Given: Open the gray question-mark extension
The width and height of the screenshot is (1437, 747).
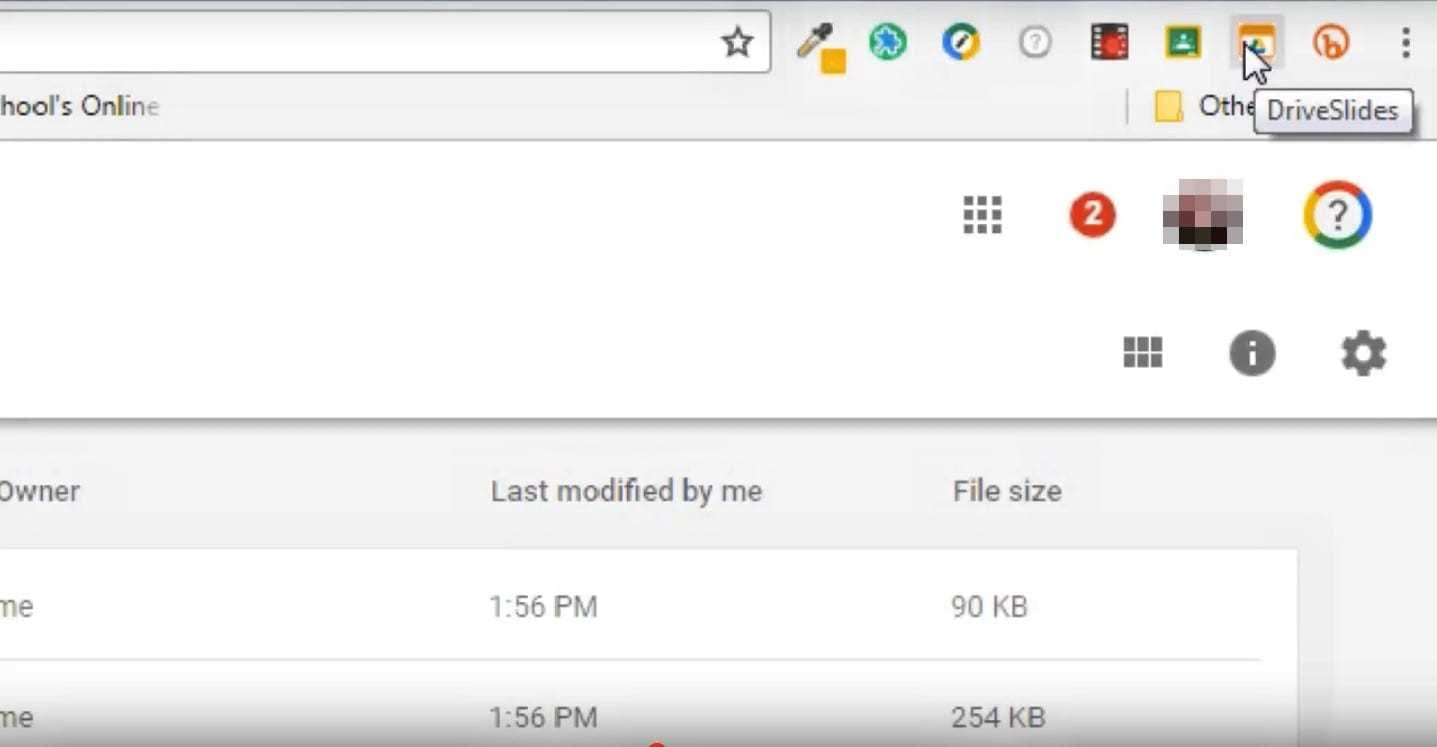Looking at the screenshot, I should pyautogui.click(x=1034, y=42).
